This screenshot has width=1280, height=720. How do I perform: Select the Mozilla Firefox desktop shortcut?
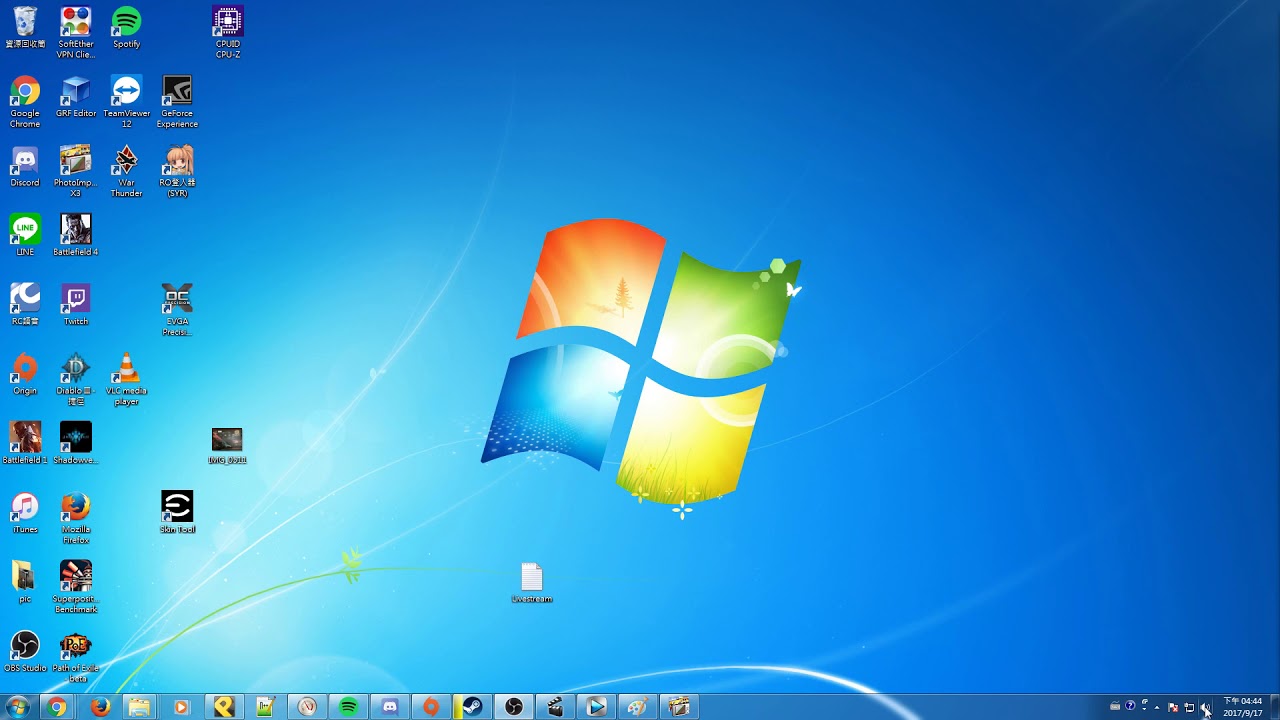pos(76,516)
